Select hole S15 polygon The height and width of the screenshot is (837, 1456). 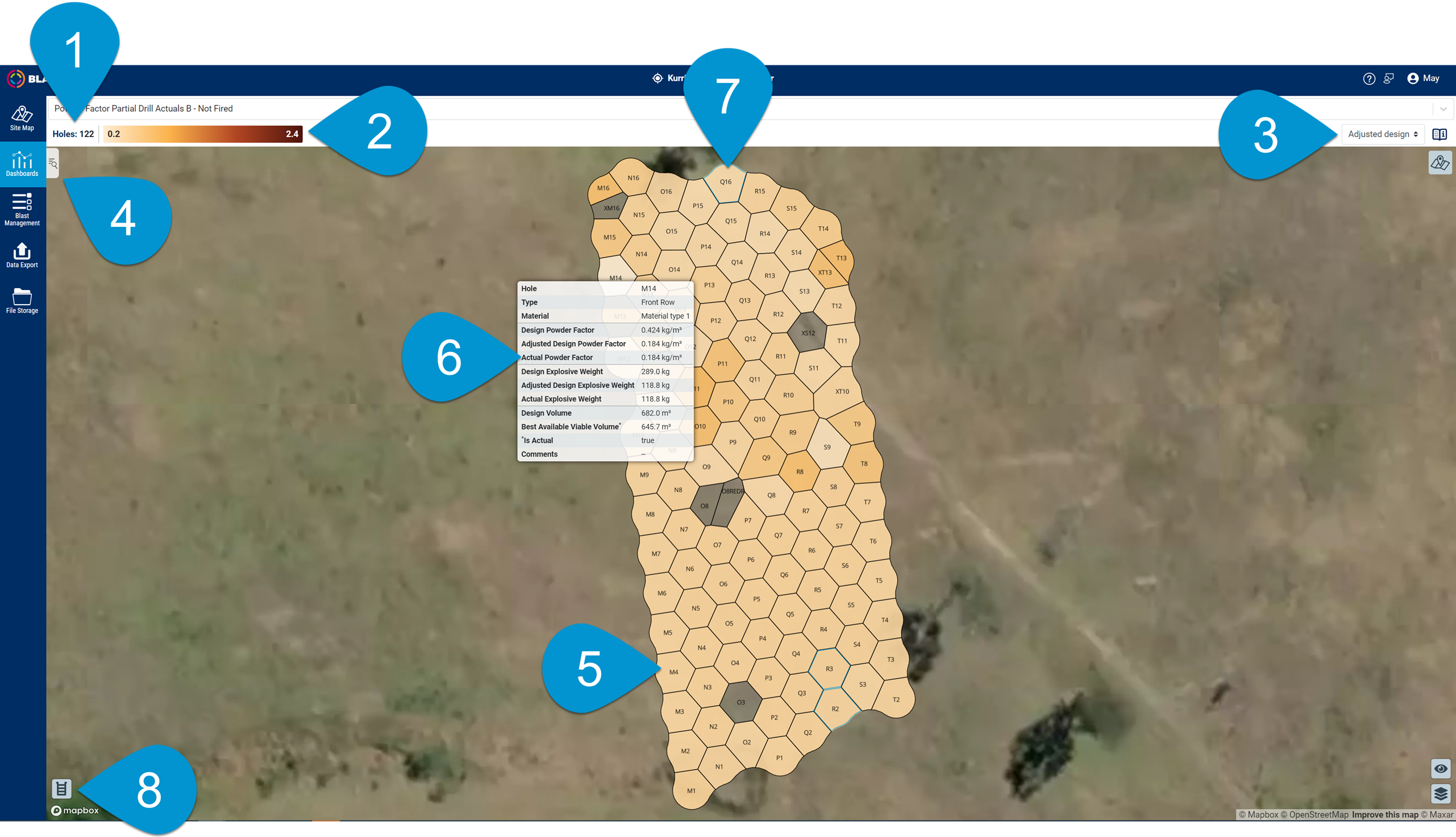791,208
